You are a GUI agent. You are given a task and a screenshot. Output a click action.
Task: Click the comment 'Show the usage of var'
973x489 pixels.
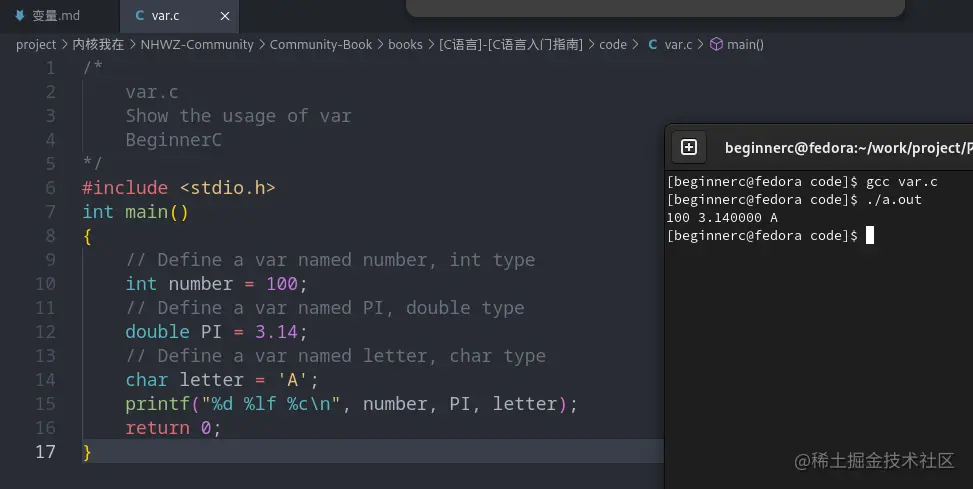pos(238,116)
